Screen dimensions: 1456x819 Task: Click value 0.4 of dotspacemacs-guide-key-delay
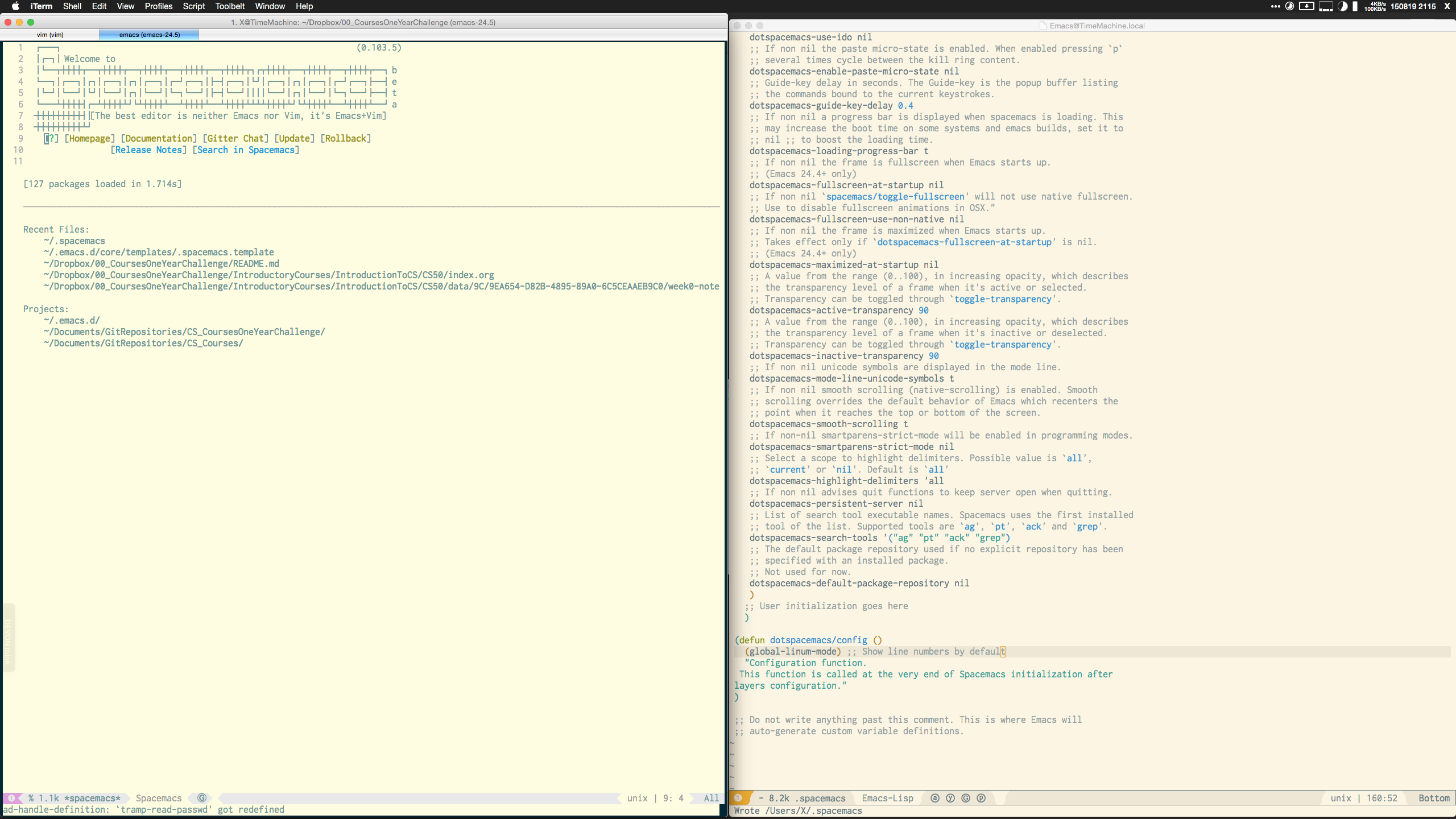point(905,105)
